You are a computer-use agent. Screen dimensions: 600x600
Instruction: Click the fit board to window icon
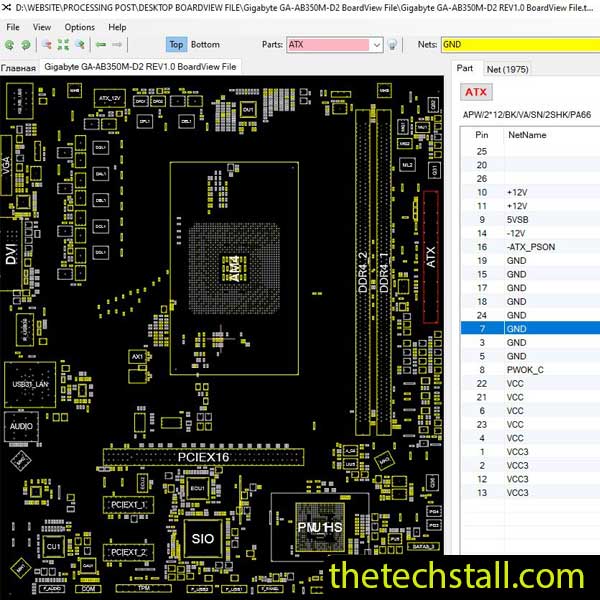[x=63, y=45]
